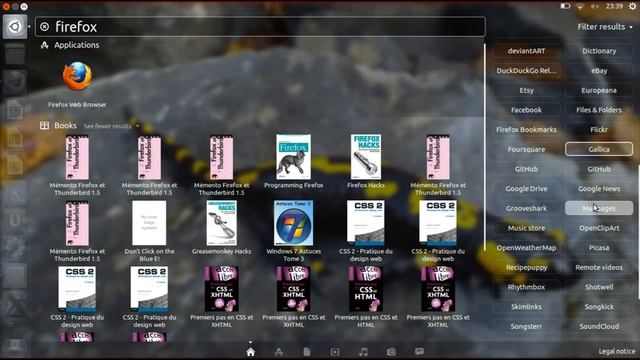Screen dimensions: 640x360
Task: Toggle the Etsy filter
Action: 526,90
